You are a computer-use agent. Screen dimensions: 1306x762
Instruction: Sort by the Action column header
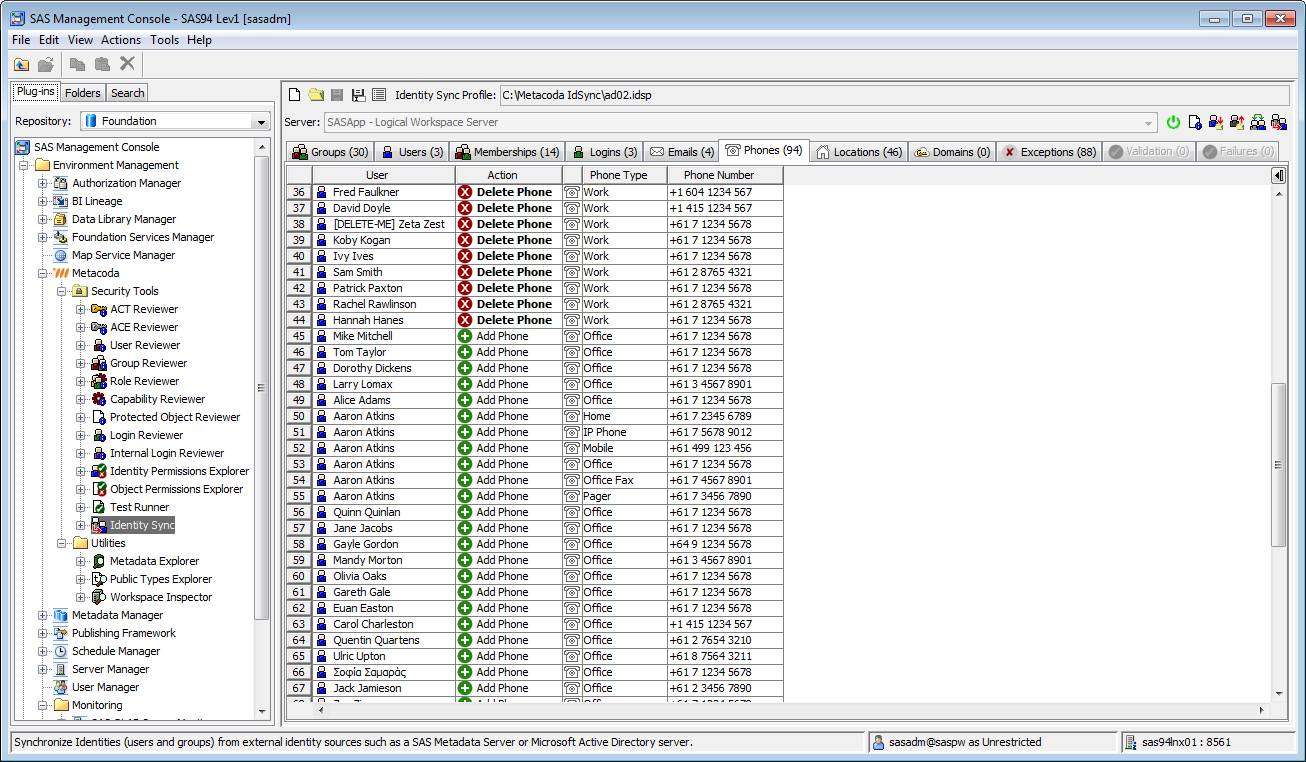coord(509,175)
